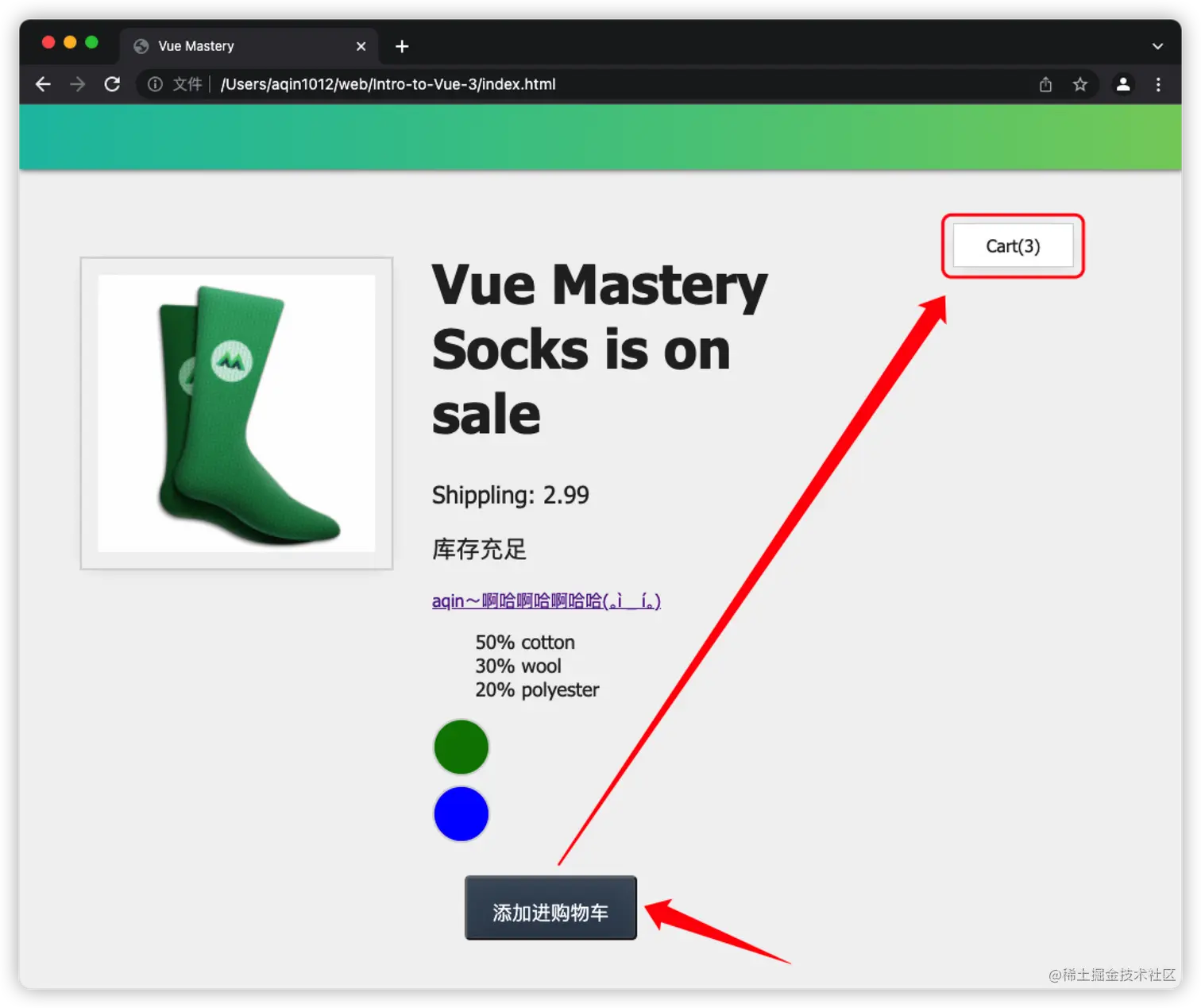Viewport: 1201px width, 1008px height.
Task: Click the green socks product image
Action: click(x=237, y=413)
